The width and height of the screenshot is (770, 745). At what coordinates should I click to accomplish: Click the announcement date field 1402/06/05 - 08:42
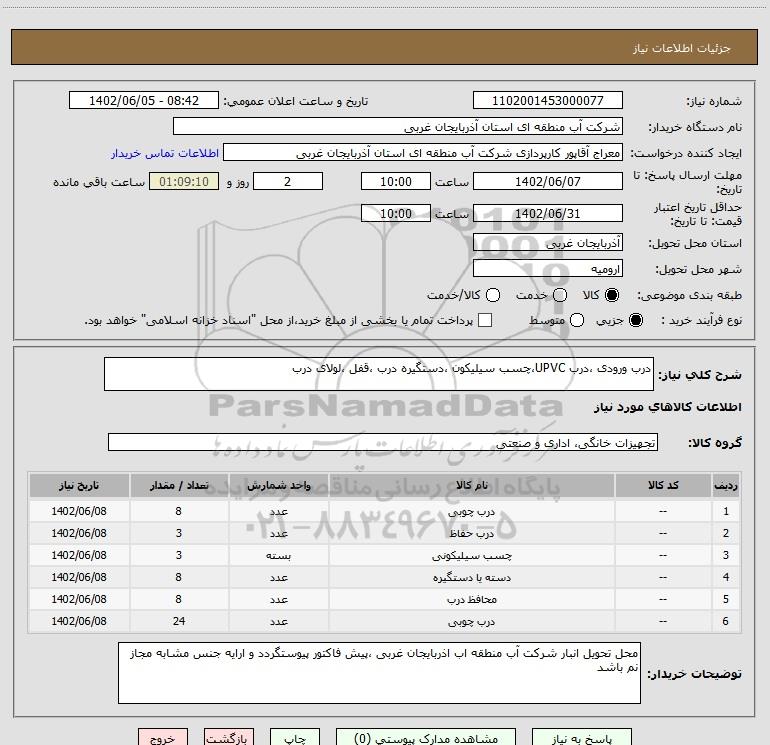point(144,101)
